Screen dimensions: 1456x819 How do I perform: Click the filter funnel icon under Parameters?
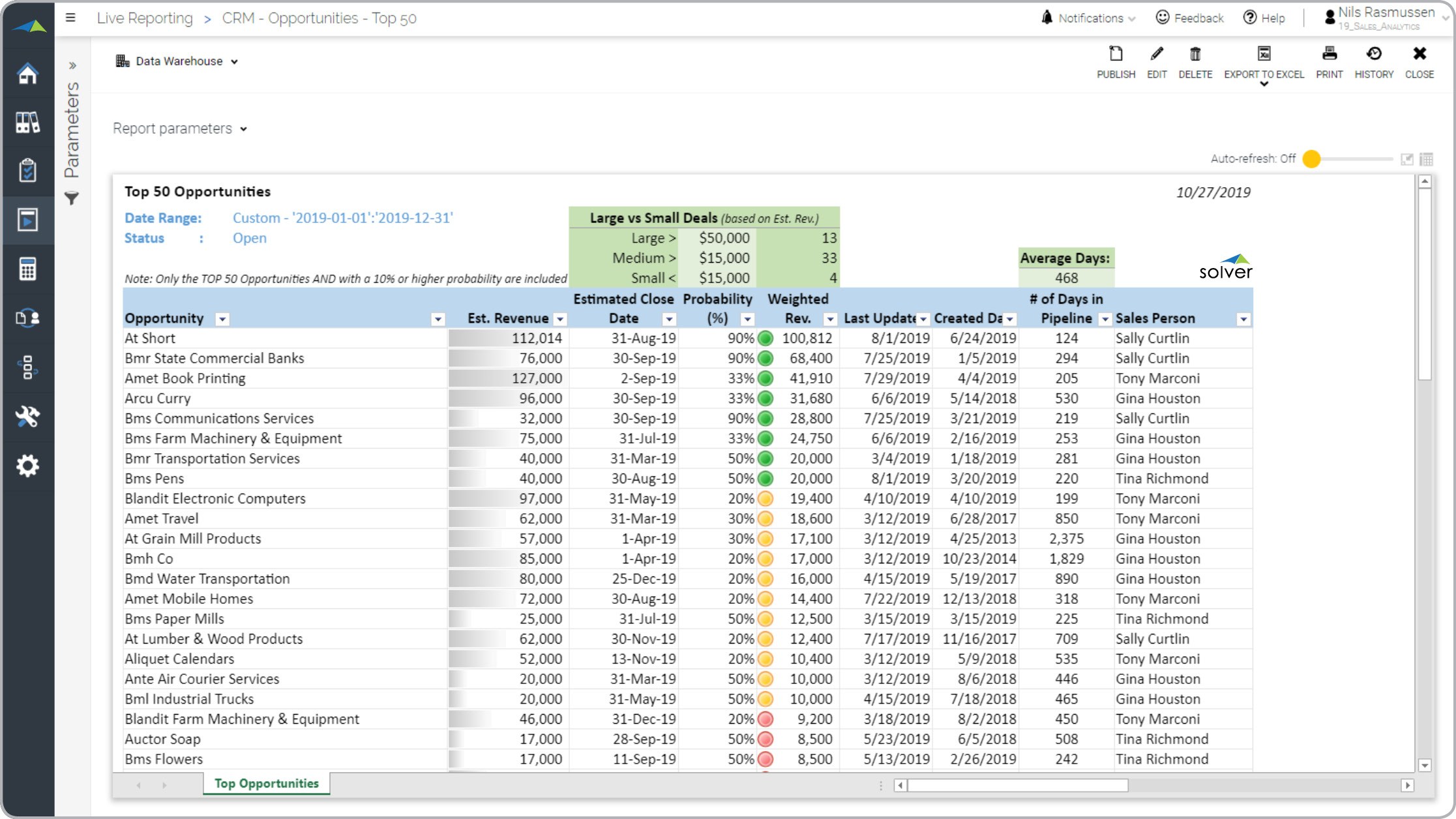coord(72,198)
